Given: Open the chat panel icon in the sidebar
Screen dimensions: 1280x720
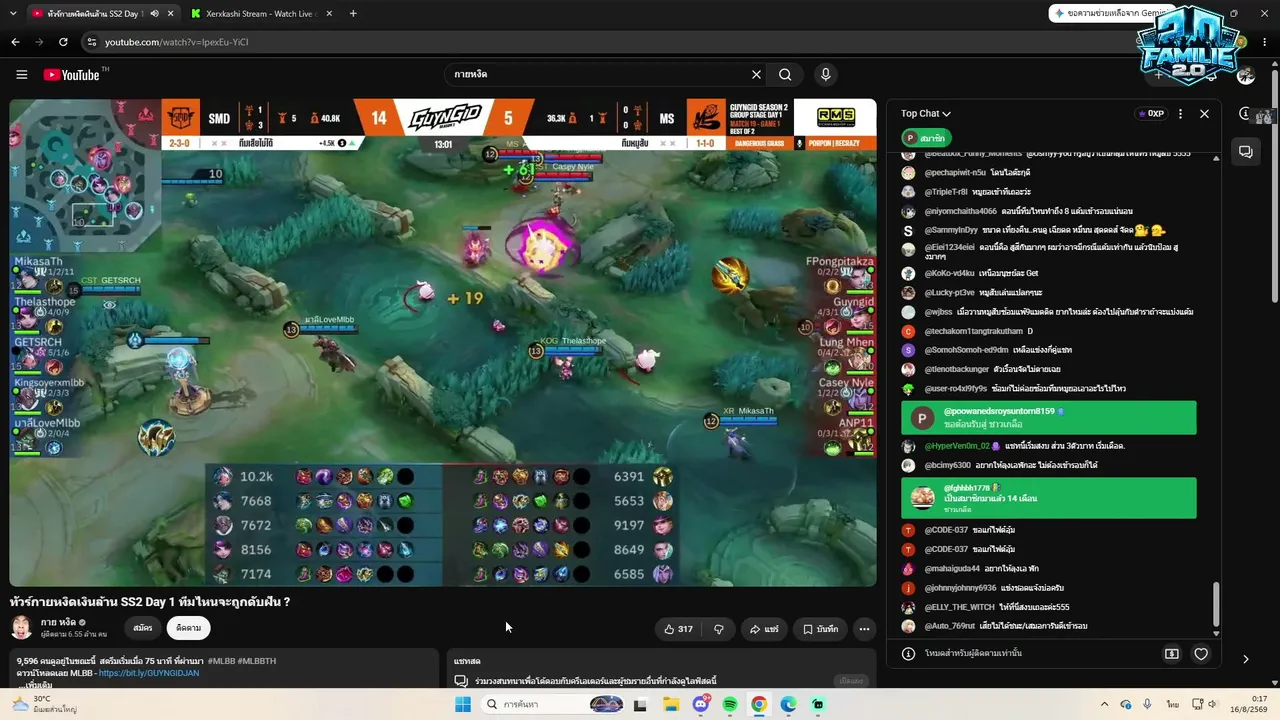Looking at the screenshot, I should pos(1245,152).
